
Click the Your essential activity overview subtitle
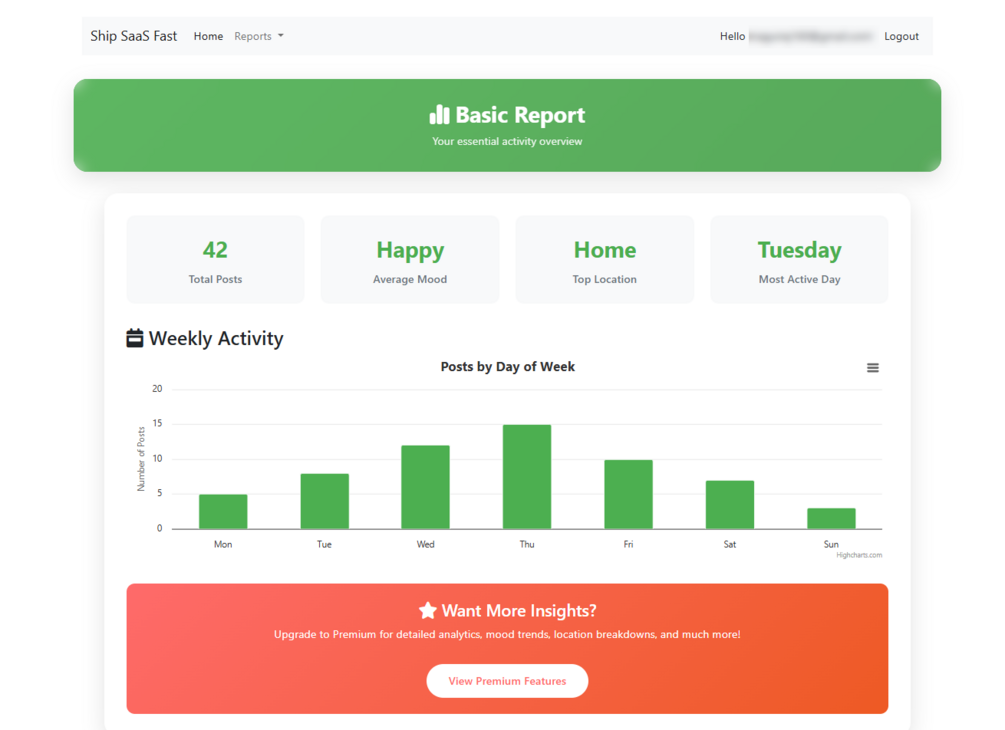tap(507, 142)
